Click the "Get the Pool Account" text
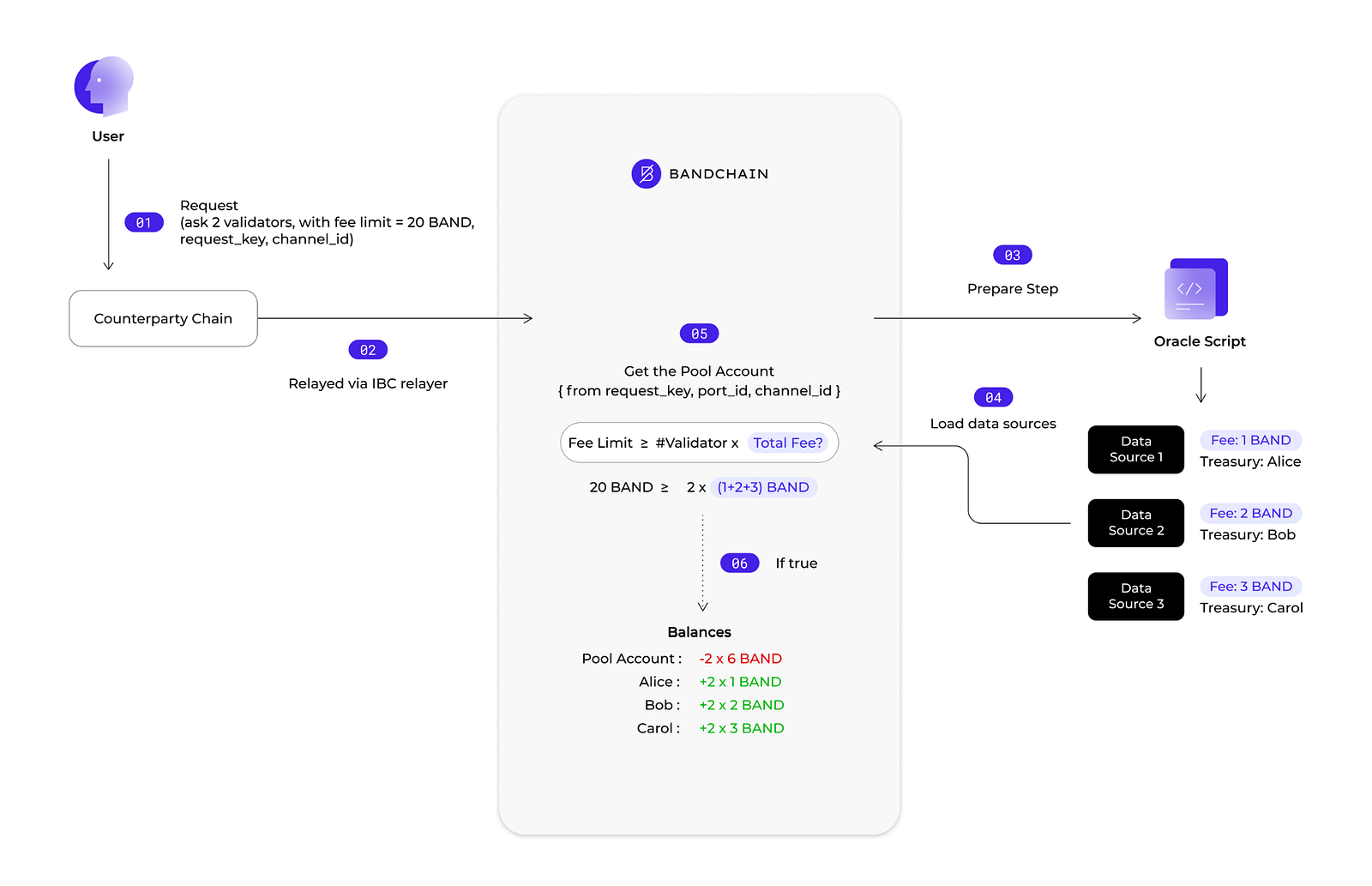Screen dimensions: 1372x886 699,371
